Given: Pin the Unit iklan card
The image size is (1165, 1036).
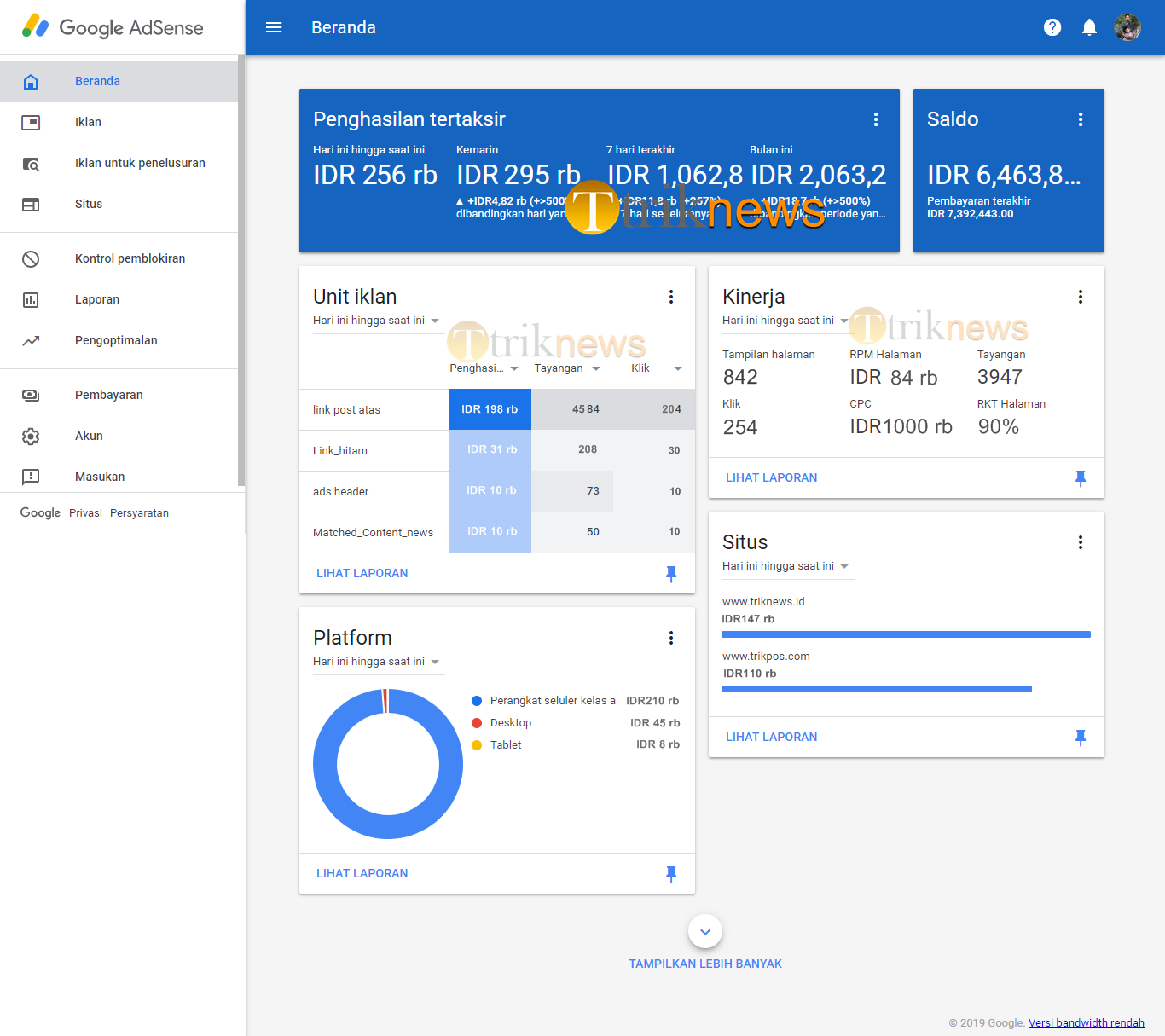Looking at the screenshot, I should pyautogui.click(x=671, y=574).
